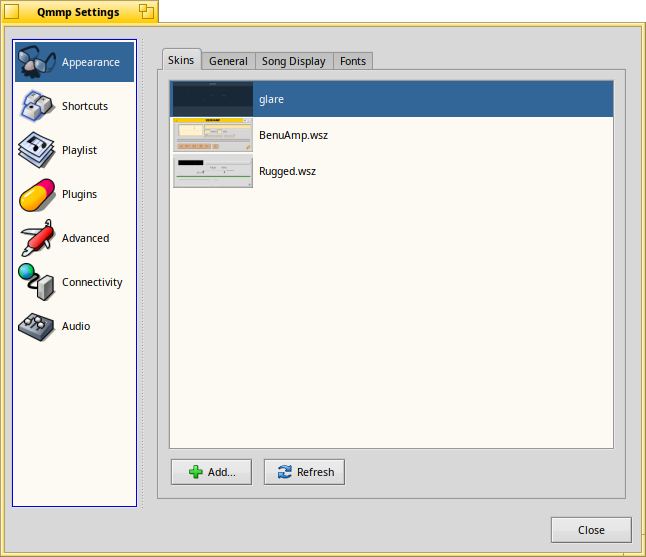Click the glare skin preview thumbnail
This screenshot has width=646, height=557.
213,99
